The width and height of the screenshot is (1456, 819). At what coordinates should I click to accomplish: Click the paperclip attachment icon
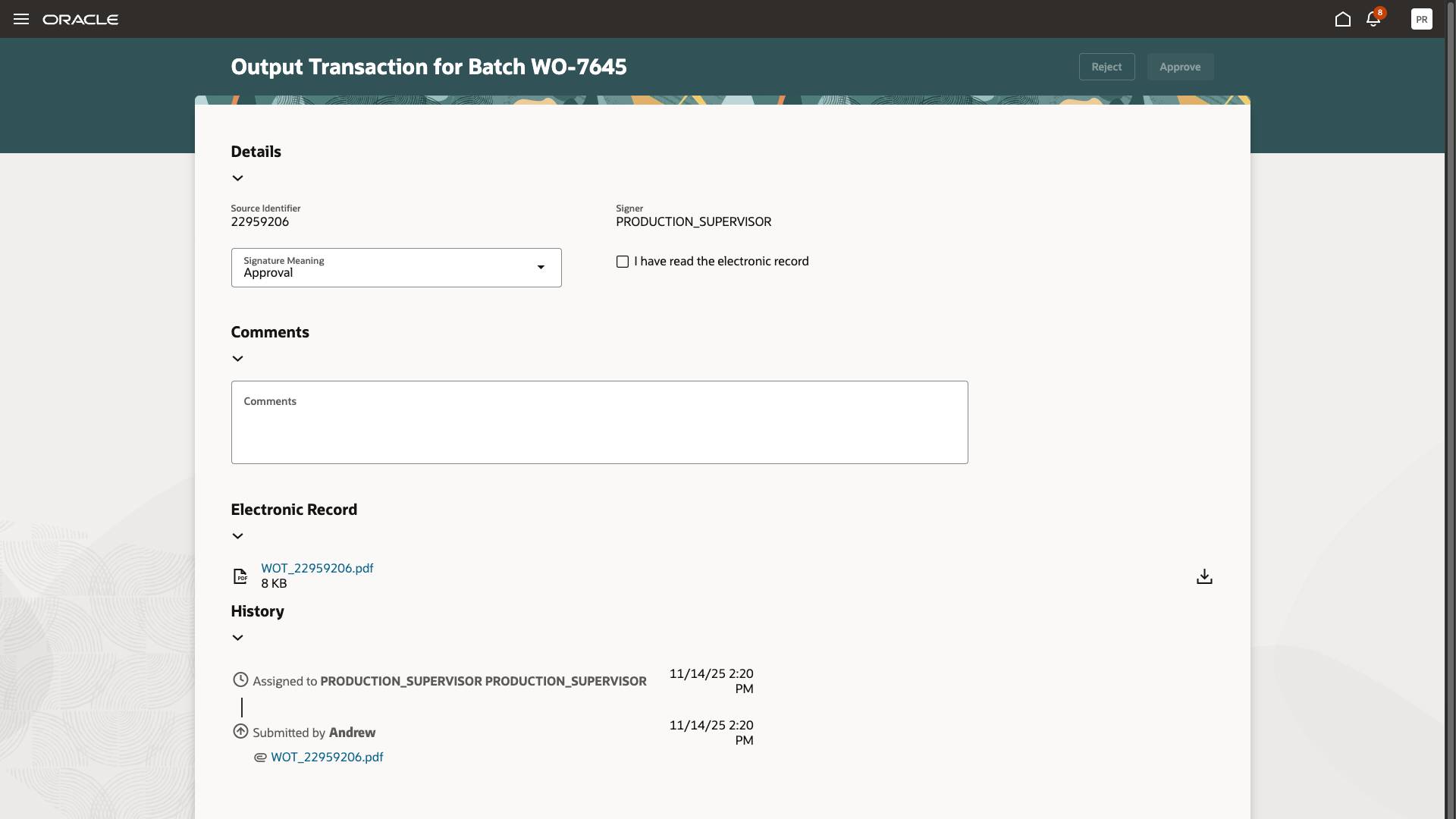click(x=259, y=758)
